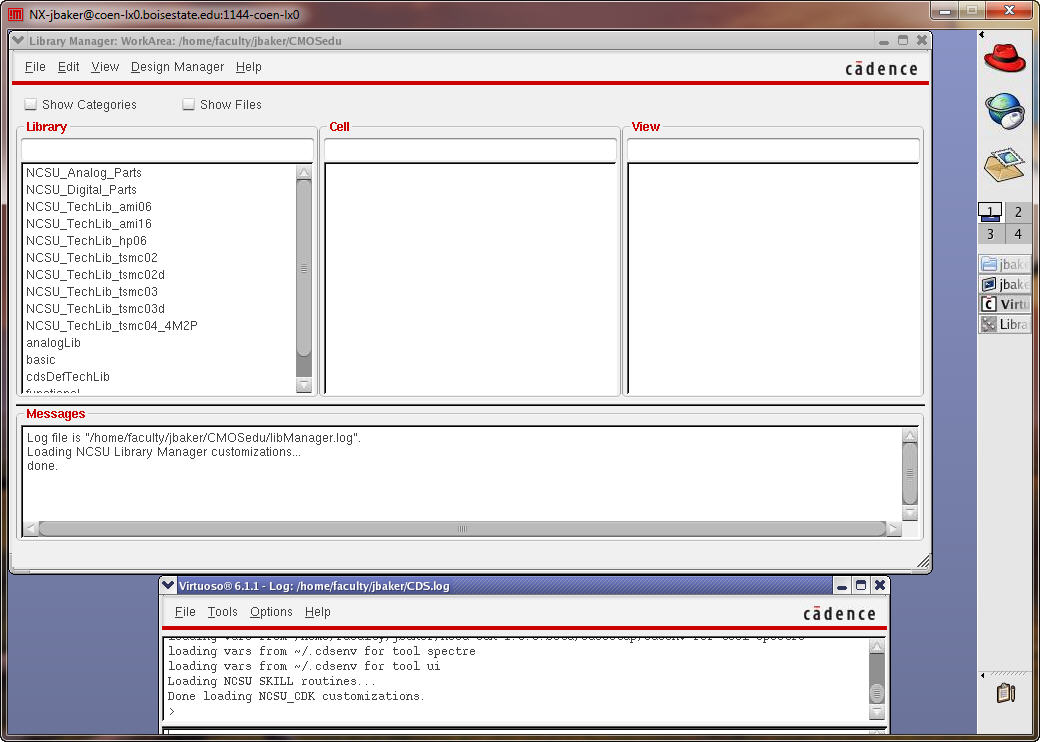Switch to workspace 2 in pager

tap(1018, 212)
